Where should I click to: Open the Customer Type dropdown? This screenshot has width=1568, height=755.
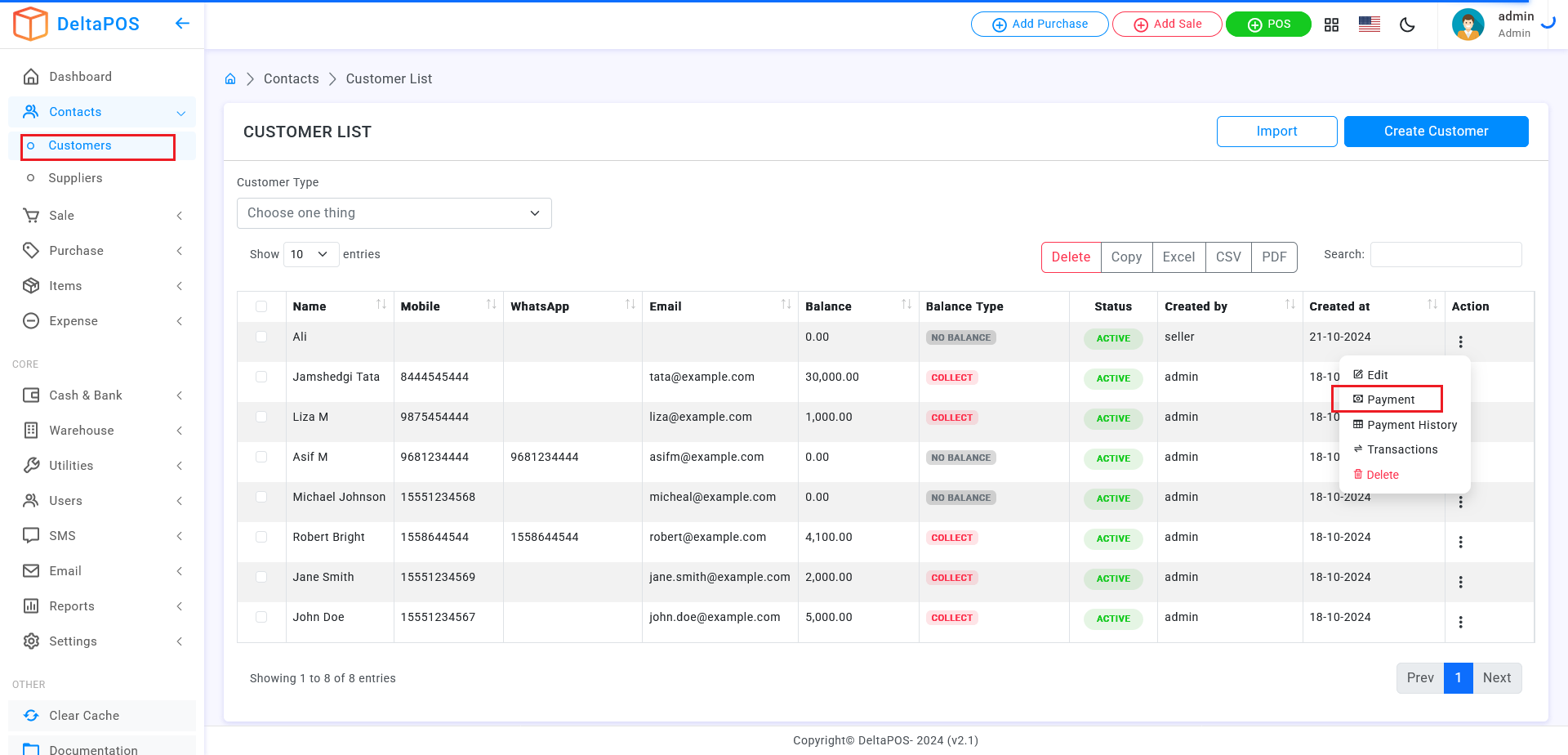click(x=394, y=213)
